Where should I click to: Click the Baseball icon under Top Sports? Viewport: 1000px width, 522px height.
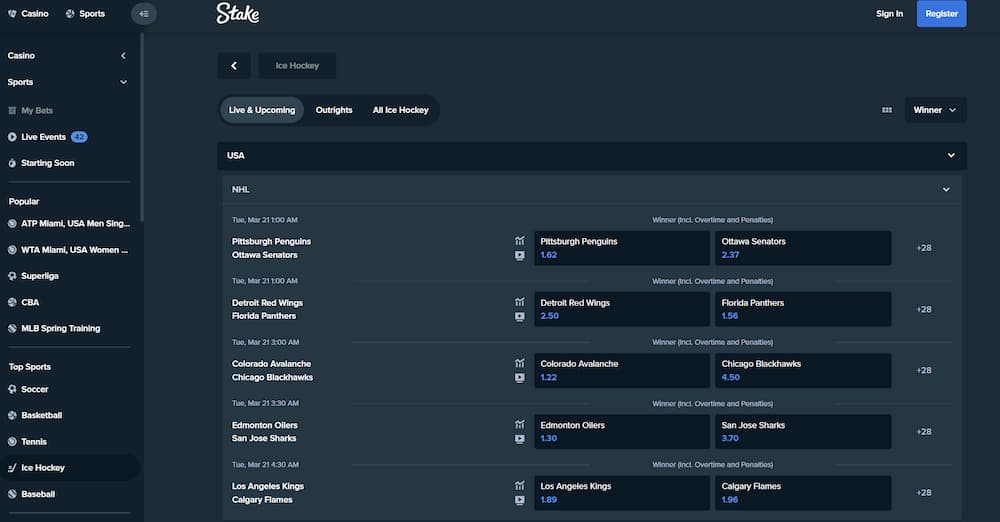click(12, 494)
